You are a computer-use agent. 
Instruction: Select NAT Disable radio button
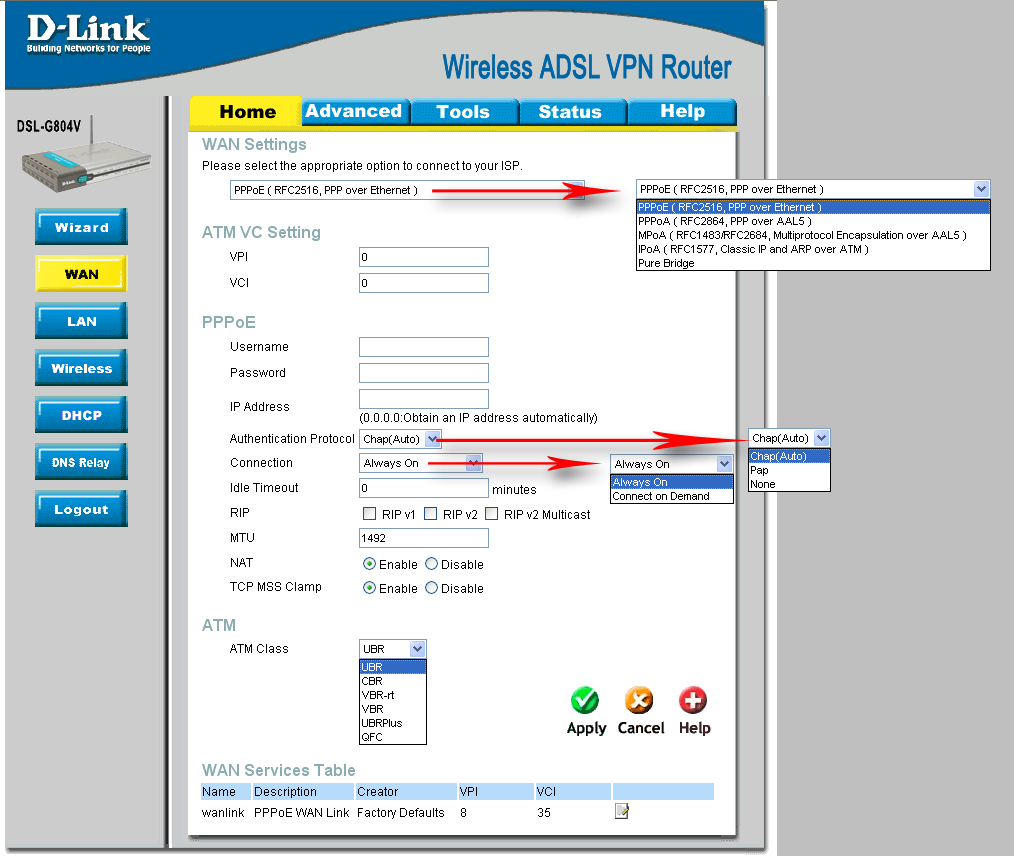[x=431, y=564]
